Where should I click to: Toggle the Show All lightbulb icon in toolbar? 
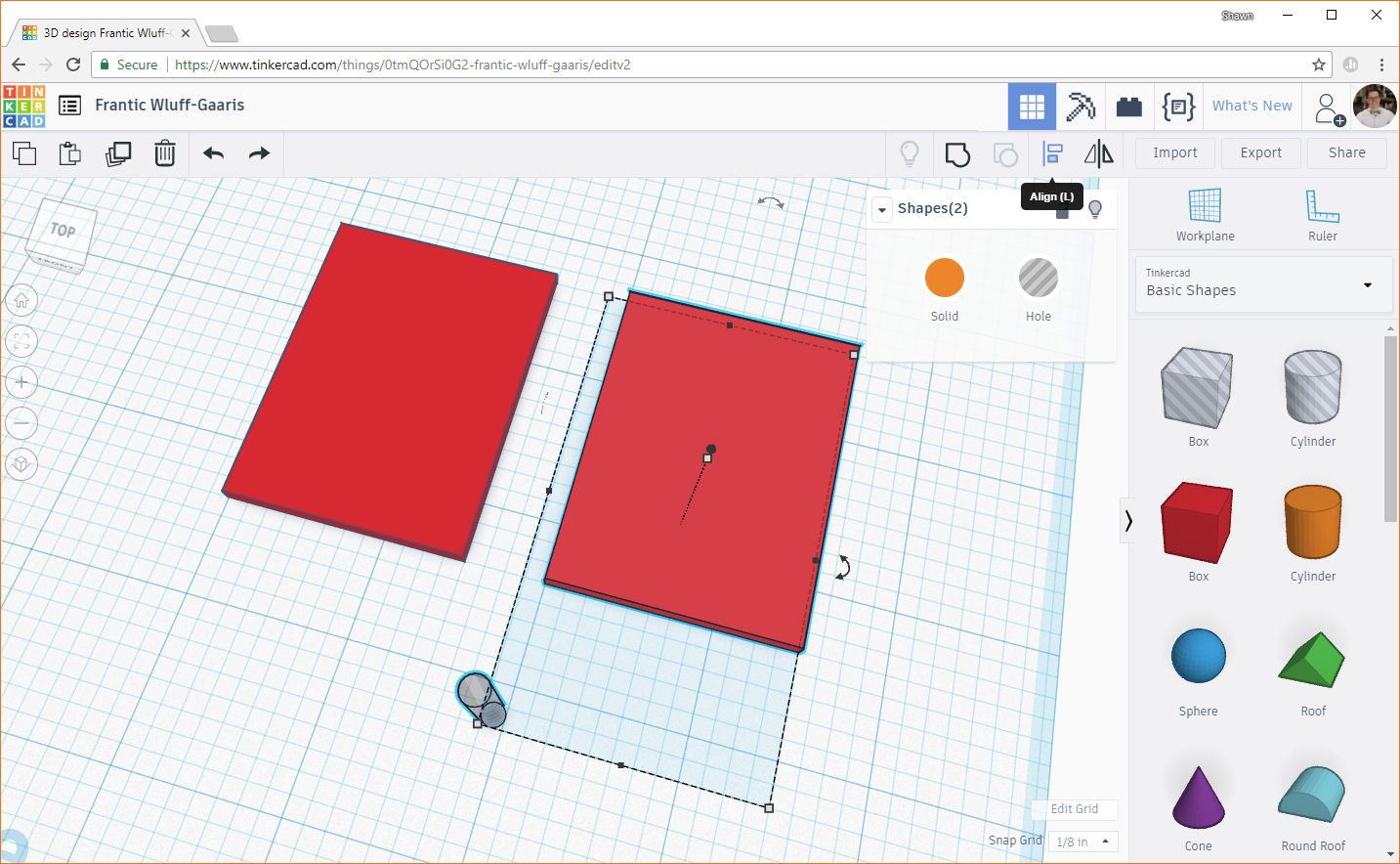tap(910, 153)
